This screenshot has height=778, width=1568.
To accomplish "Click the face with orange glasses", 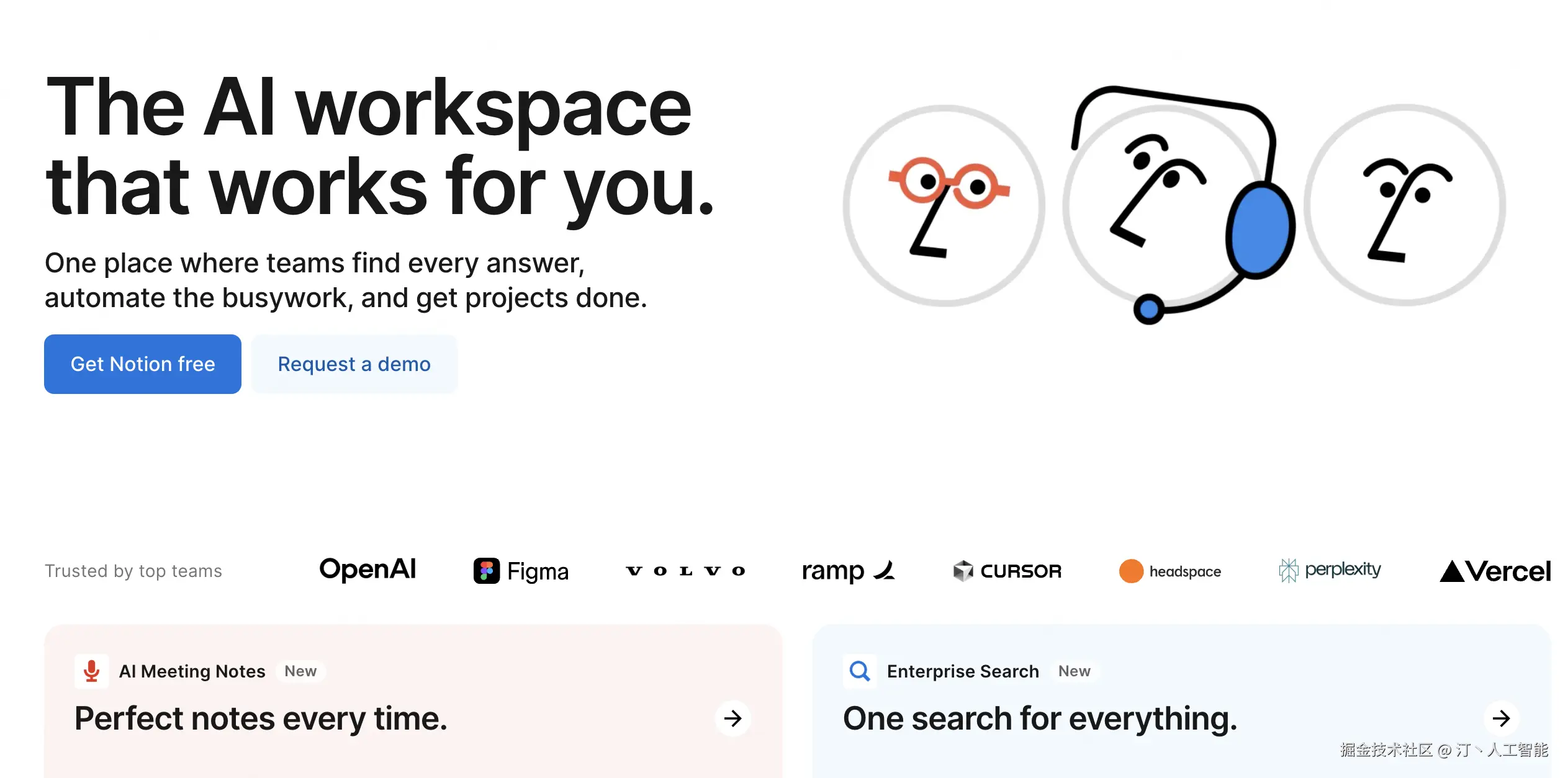I will click(x=944, y=206).
